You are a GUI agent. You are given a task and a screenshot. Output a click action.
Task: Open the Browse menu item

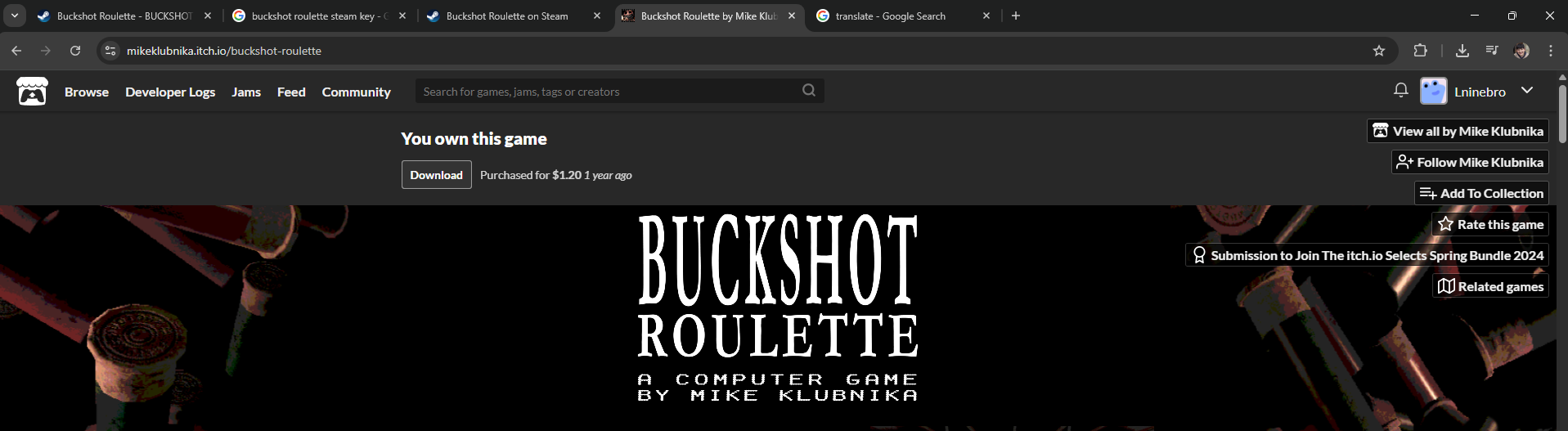click(x=87, y=92)
